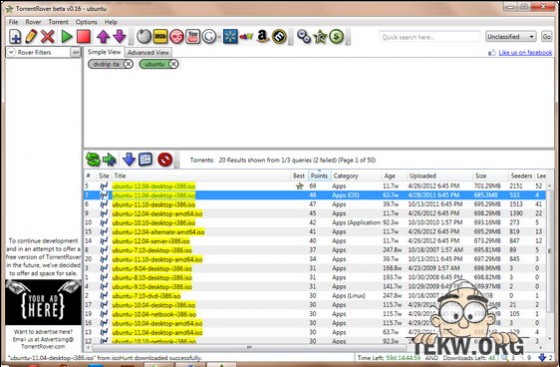This screenshot has width=560, height=367.
Task: Switch to the Simple View tab
Action: pyautogui.click(x=104, y=52)
